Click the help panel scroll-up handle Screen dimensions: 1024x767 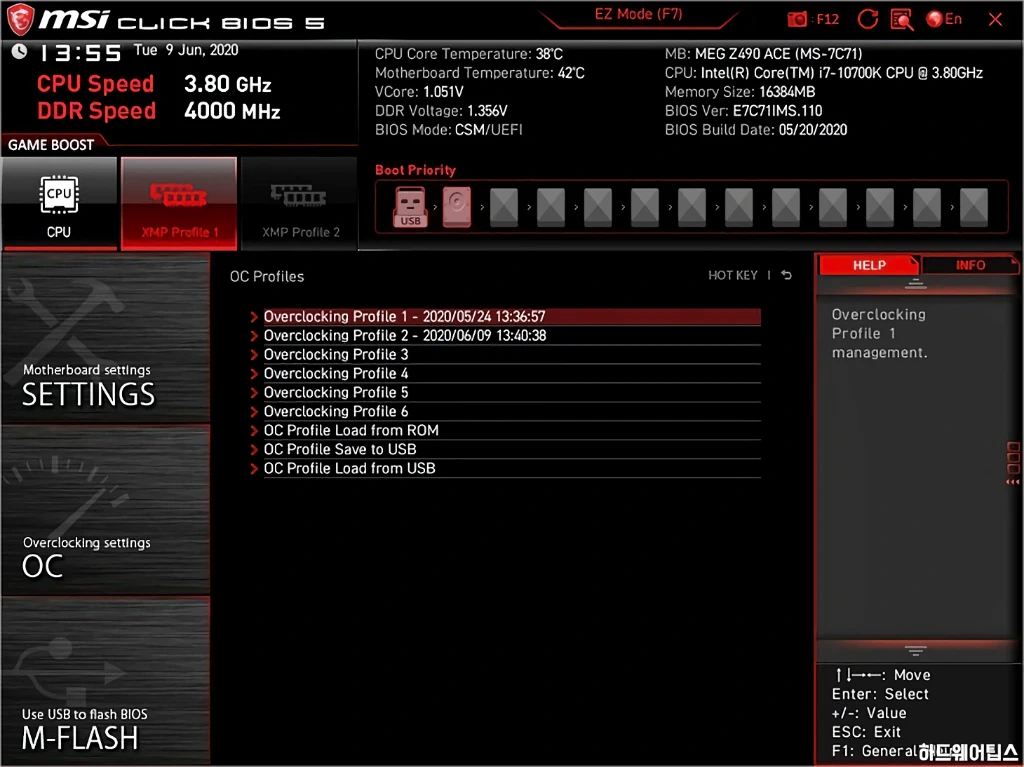point(915,284)
